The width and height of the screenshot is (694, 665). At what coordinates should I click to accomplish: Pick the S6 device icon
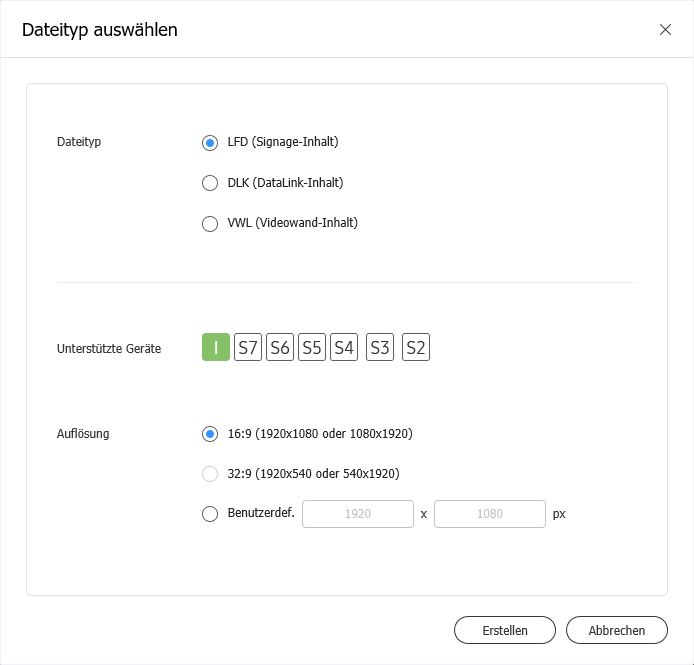280,348
